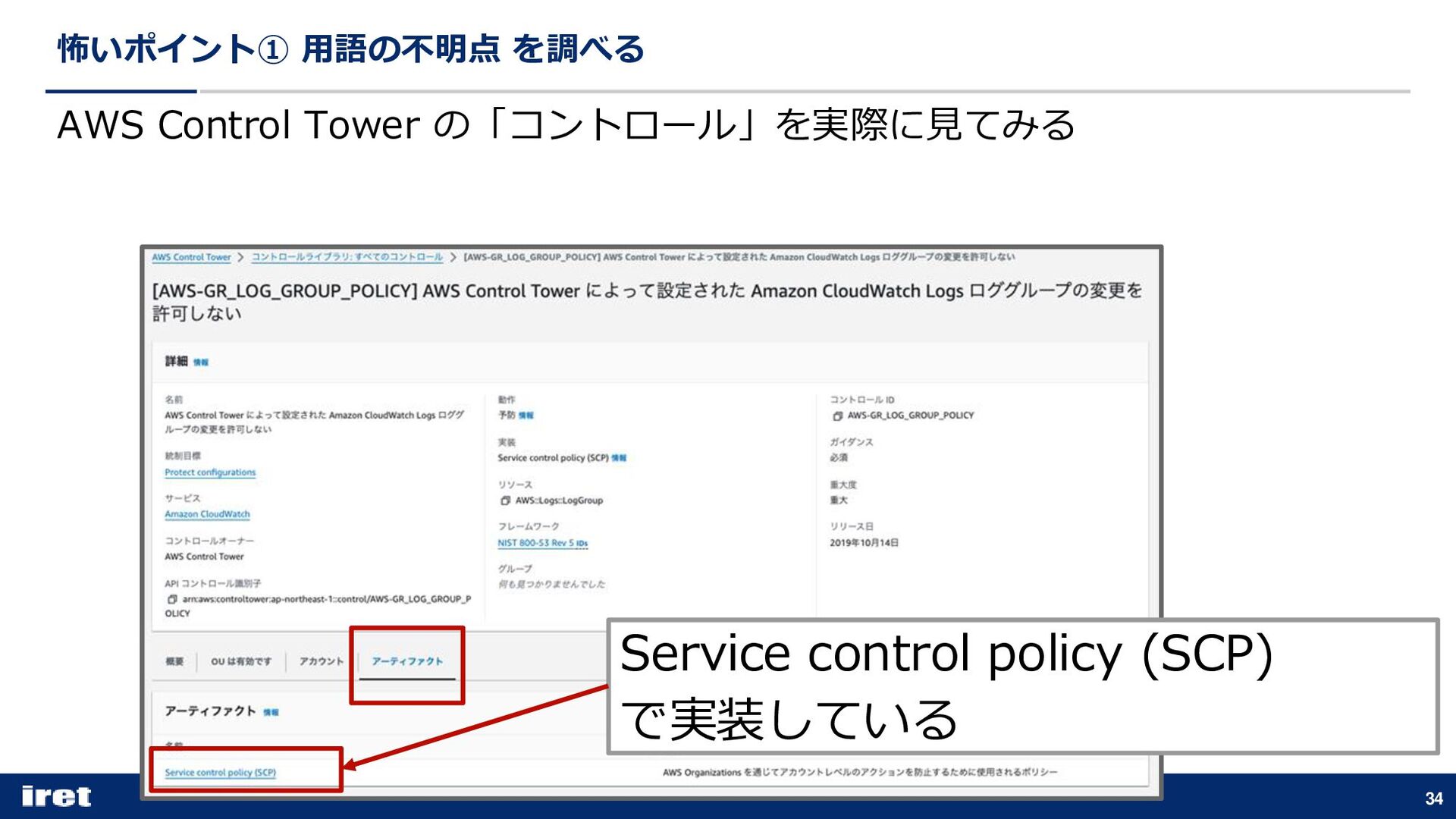Click 情報 link next to 予防

[526, 416]
